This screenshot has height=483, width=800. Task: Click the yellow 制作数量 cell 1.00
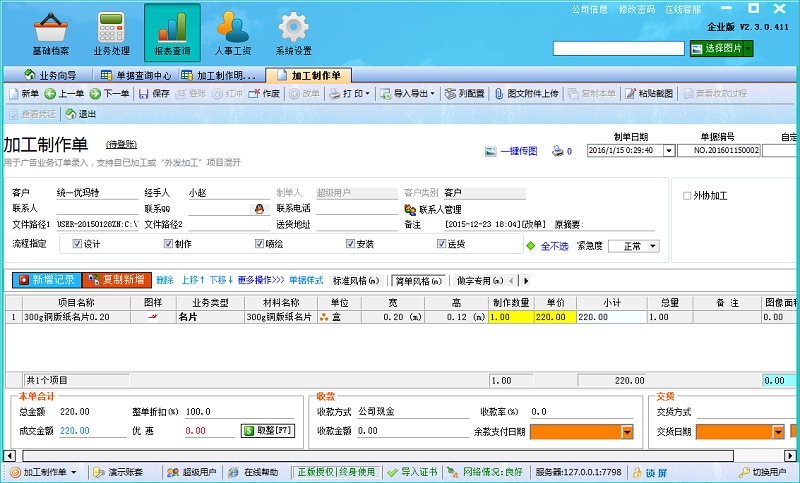pos(511,317)
